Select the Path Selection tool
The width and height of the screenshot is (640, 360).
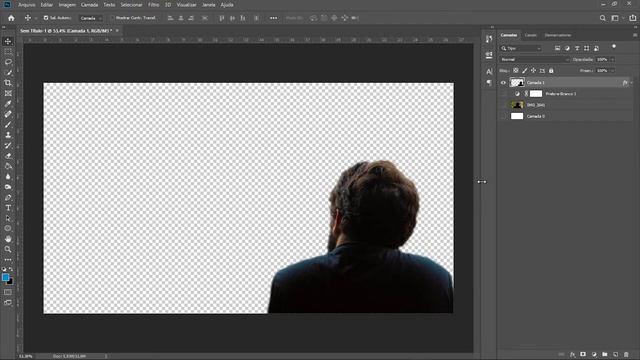tap(8, 218)
